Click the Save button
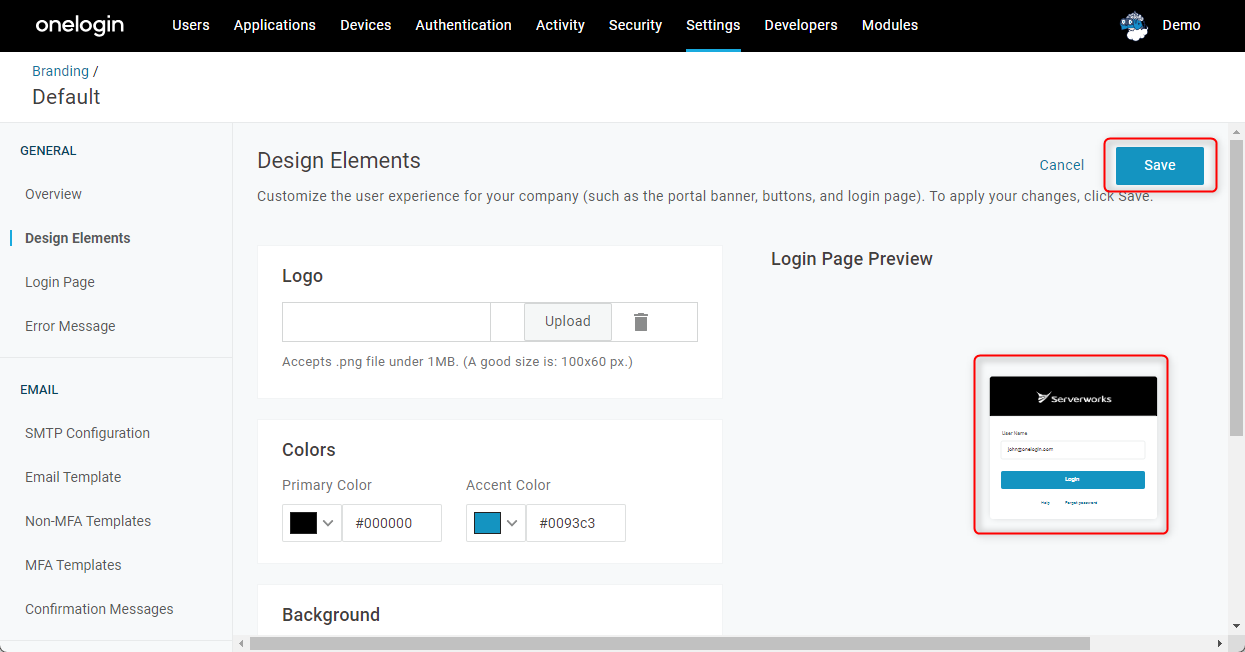Screen dimensions: 1245x652 tap(1160, 165)
